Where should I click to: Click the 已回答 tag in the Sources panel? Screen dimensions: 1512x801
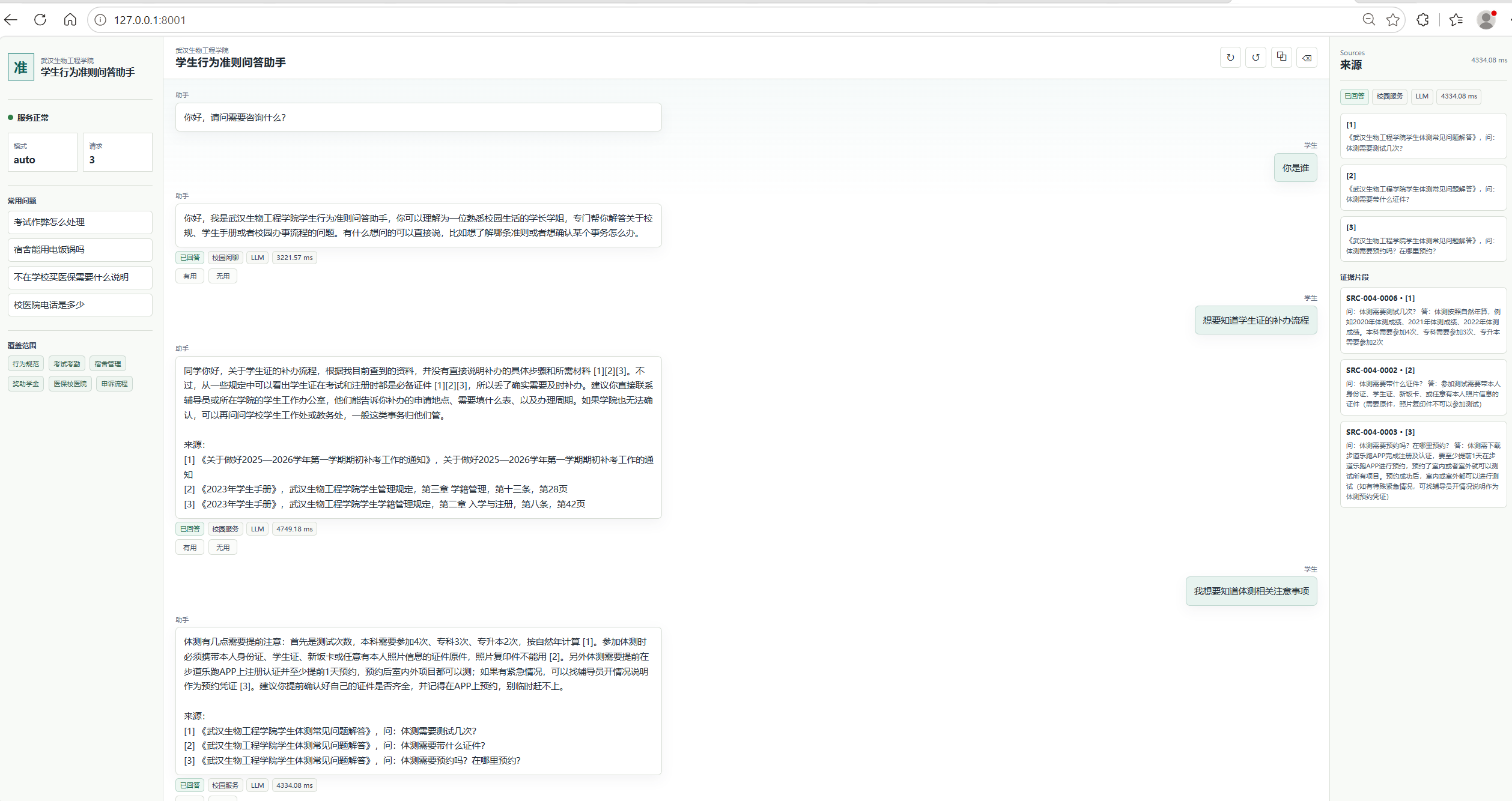(1354, 96)
